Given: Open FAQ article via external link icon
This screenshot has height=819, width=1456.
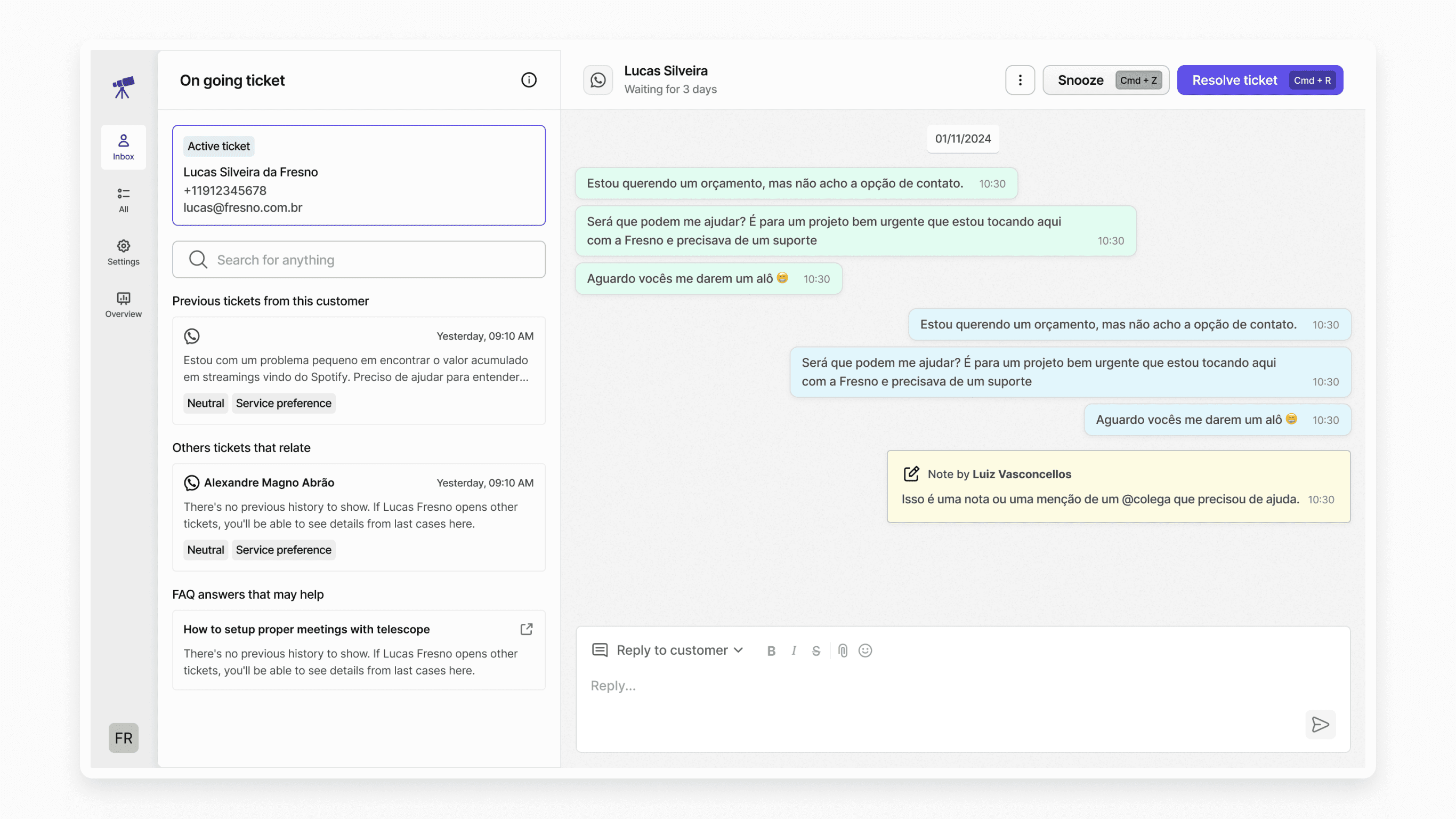Looking at the screenshot, I should 526,629.
